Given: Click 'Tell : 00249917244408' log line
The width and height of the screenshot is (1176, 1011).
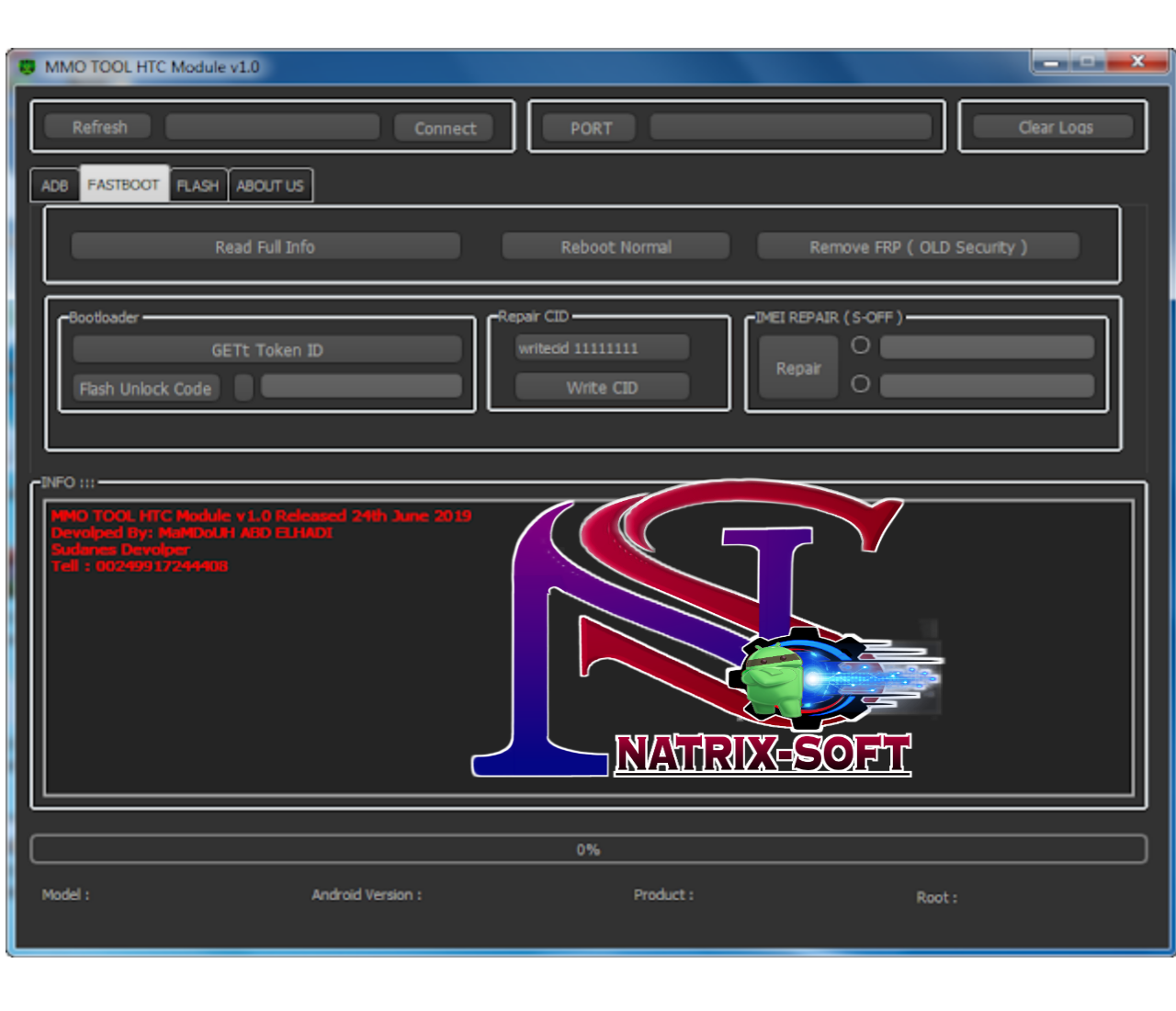Looking at the screenshot, I should click(140, 566).
